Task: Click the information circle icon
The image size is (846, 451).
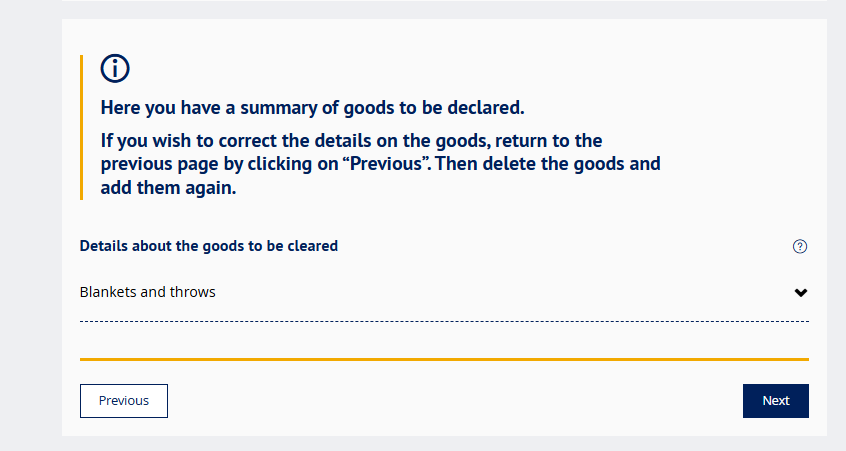Action: click(115, 69)
